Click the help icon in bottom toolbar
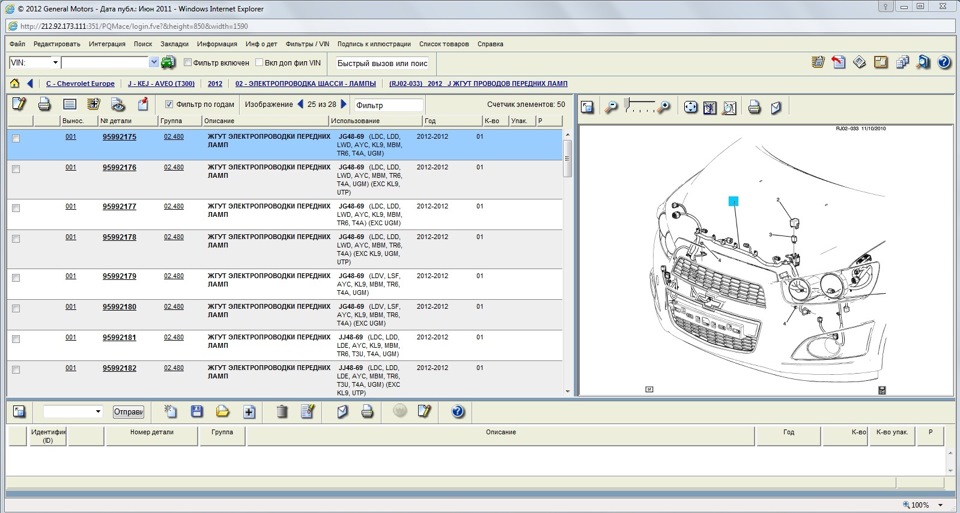Viewport: 960px width, 513px height. (457, 411)
